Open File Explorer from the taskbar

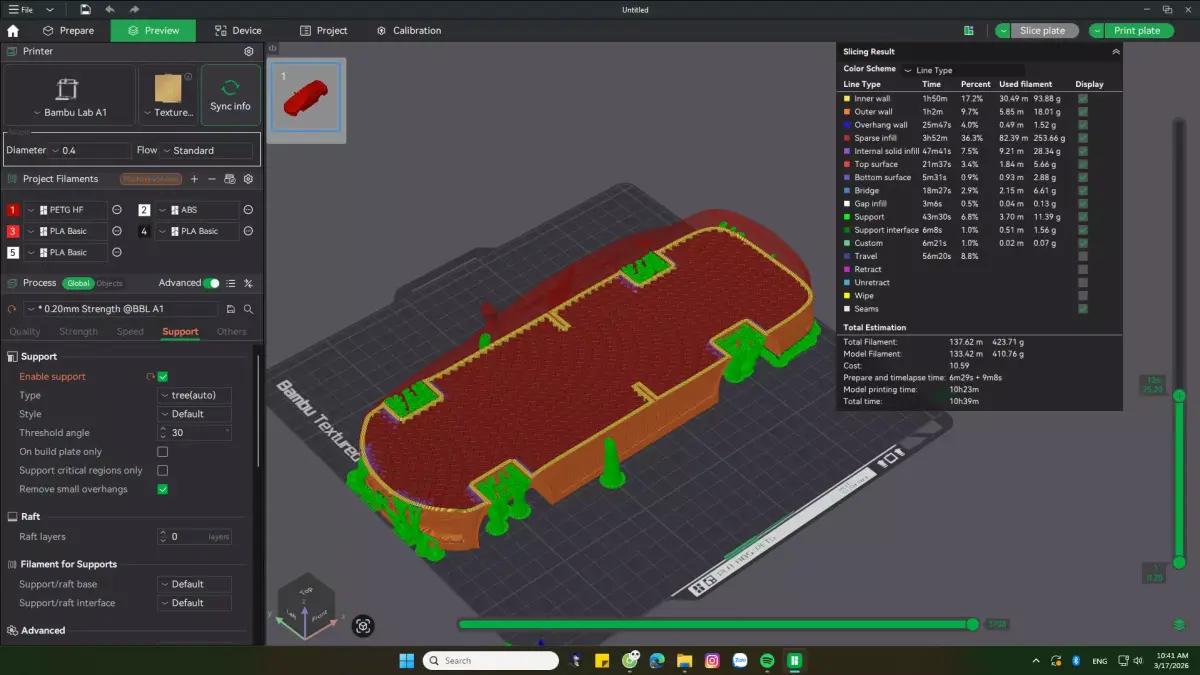click(x=684, y=660)
